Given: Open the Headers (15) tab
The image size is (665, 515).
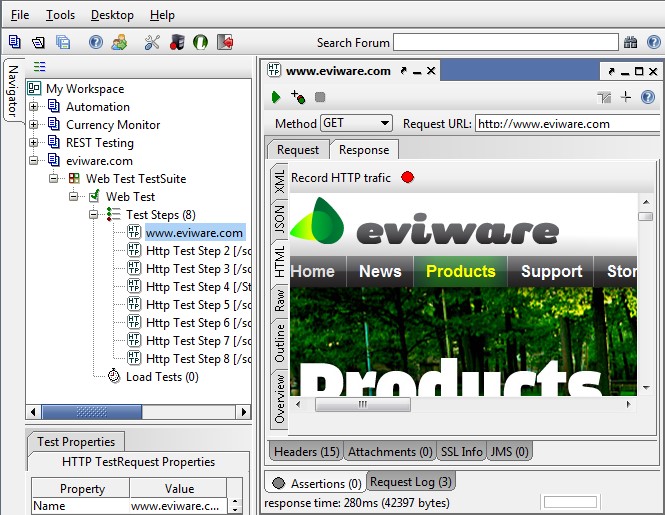Looking at the screenshot, I should pyautogui.click(x=306, y=452).
